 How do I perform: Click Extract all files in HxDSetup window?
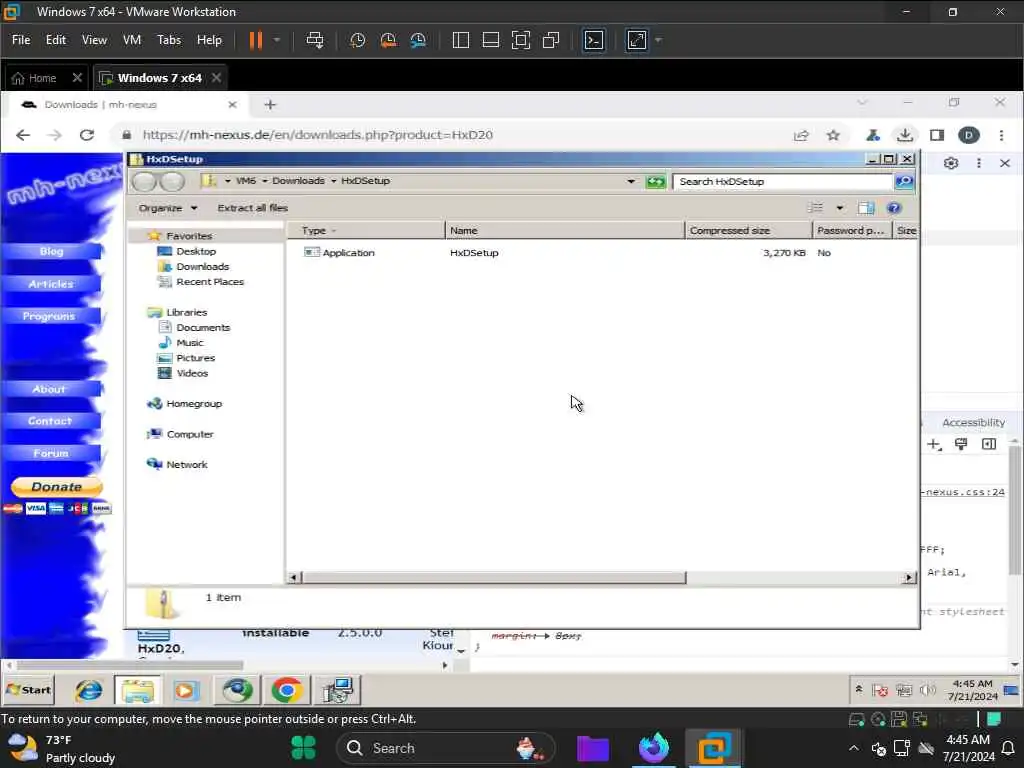(x=252, y=208)
